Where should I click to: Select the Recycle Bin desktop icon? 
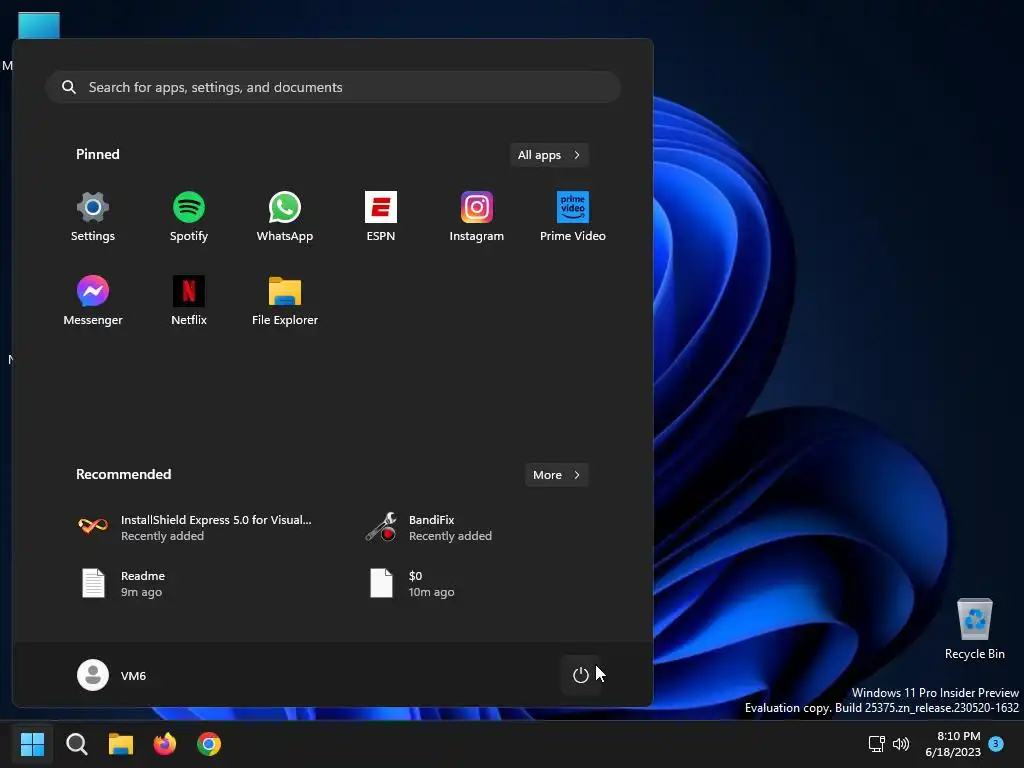click(x=974, y=629)
